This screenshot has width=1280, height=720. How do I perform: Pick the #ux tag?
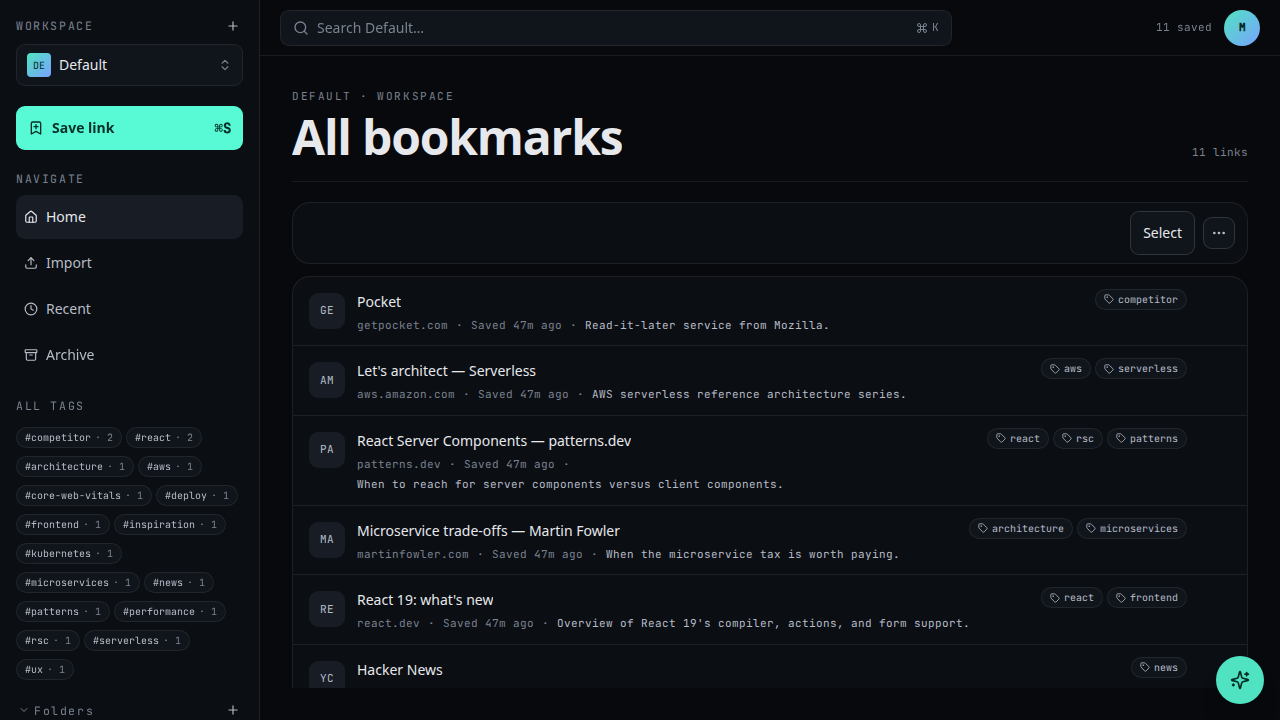pyautogui.click(x=45, y=670)
